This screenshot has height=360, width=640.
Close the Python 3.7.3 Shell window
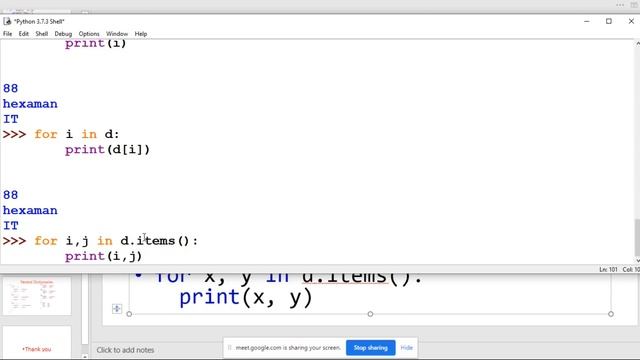pyautogui.click(x=631, y=21)
